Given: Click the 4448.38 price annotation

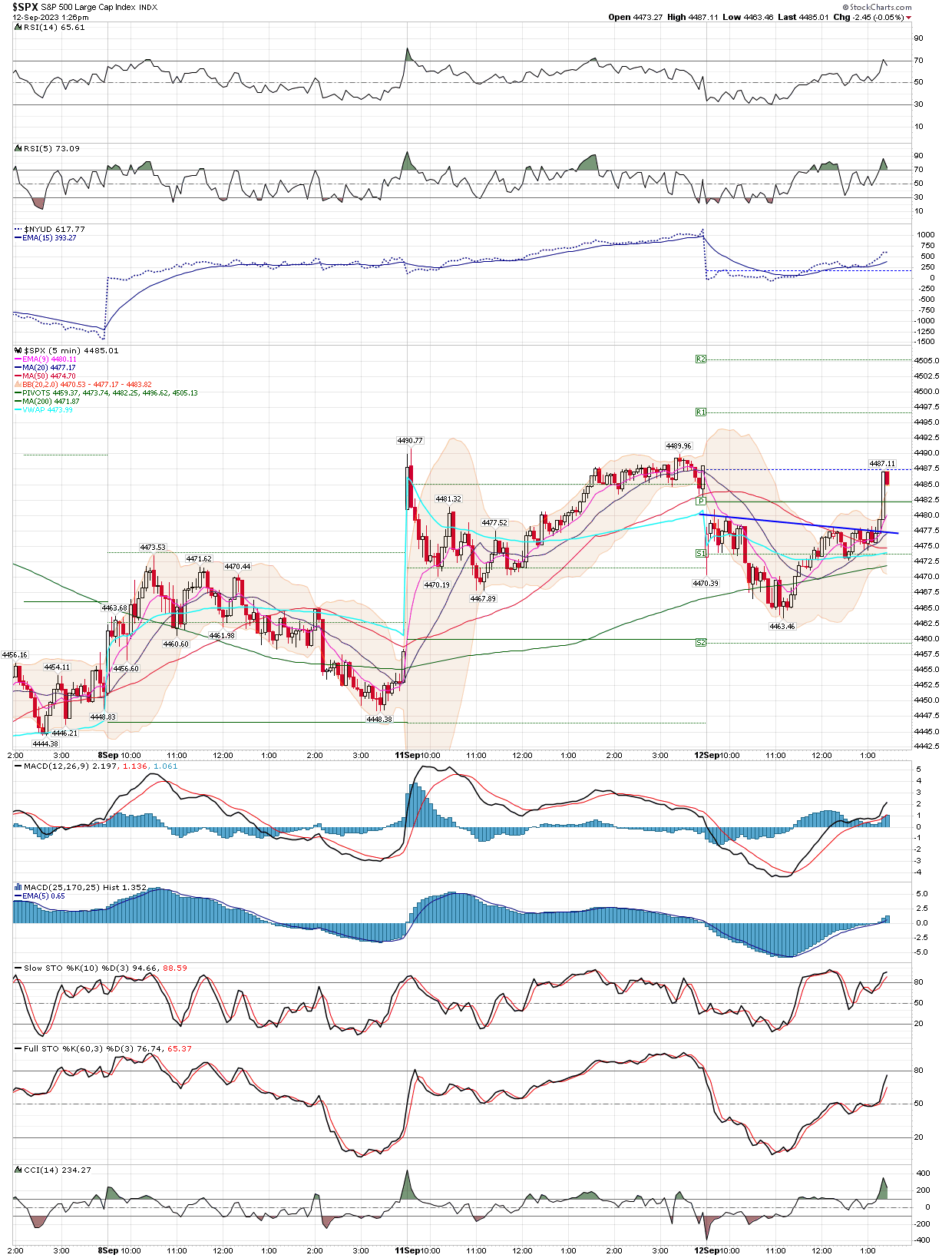Looking at the screenshot, I should pyautogui.click(x=379, y=720).
